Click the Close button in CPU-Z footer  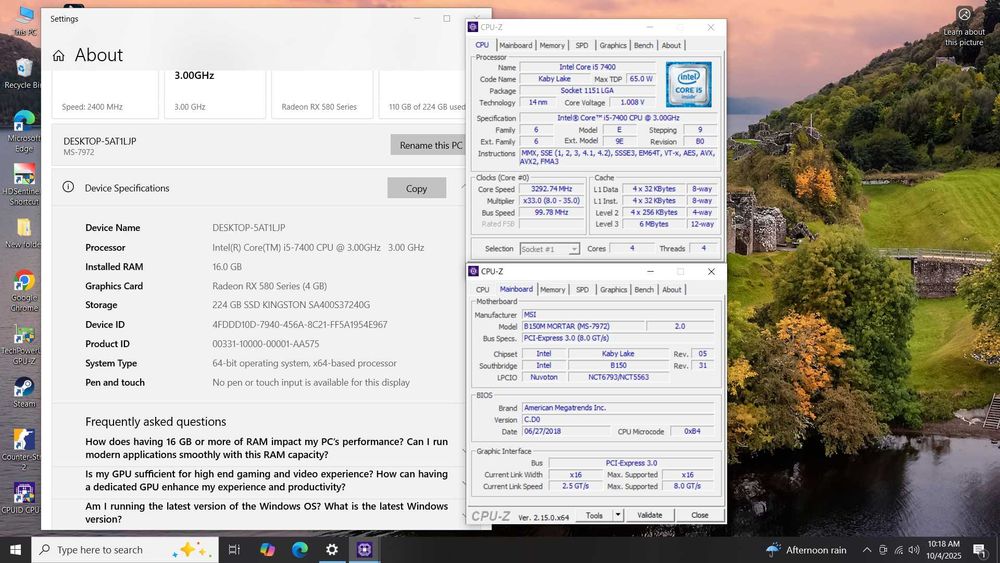(700, 515)
